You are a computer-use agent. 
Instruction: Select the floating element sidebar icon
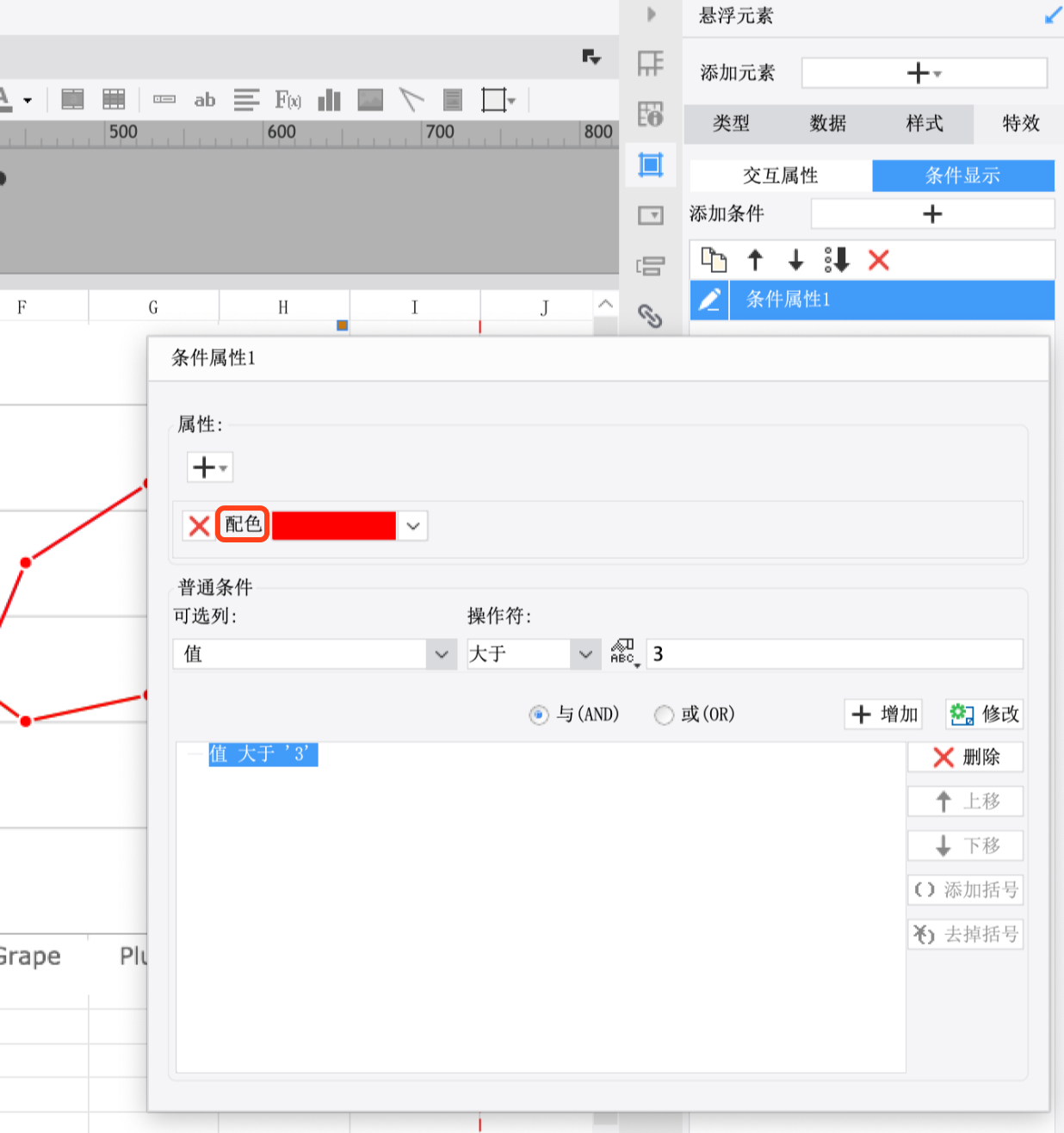click(x=651, y=164)
